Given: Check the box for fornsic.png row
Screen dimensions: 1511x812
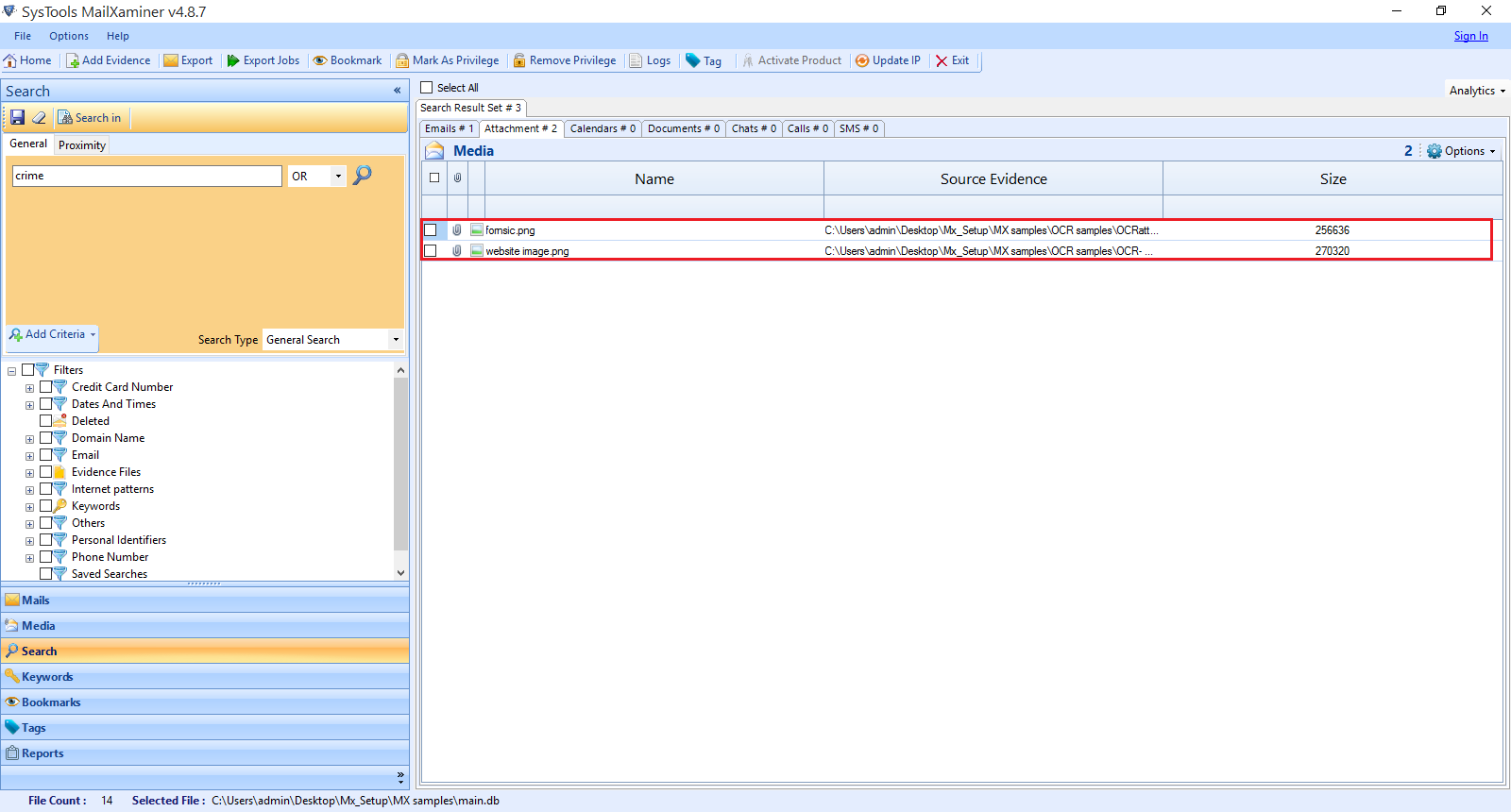Looking at the screenshot, I should (x=431, y=230).
